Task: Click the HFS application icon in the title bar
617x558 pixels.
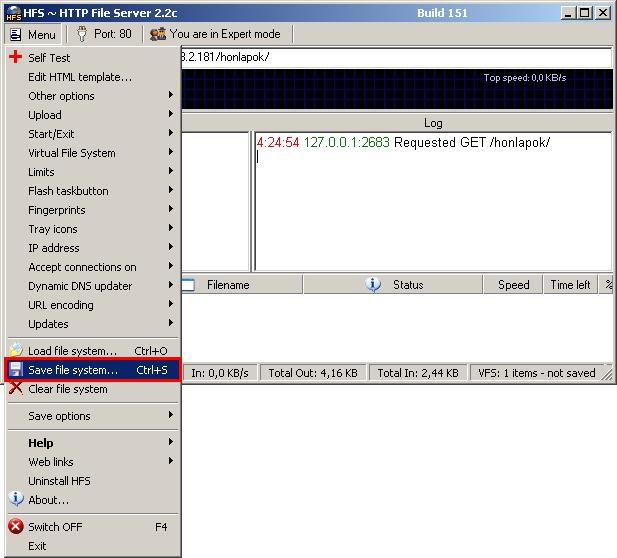Action: 13,13
